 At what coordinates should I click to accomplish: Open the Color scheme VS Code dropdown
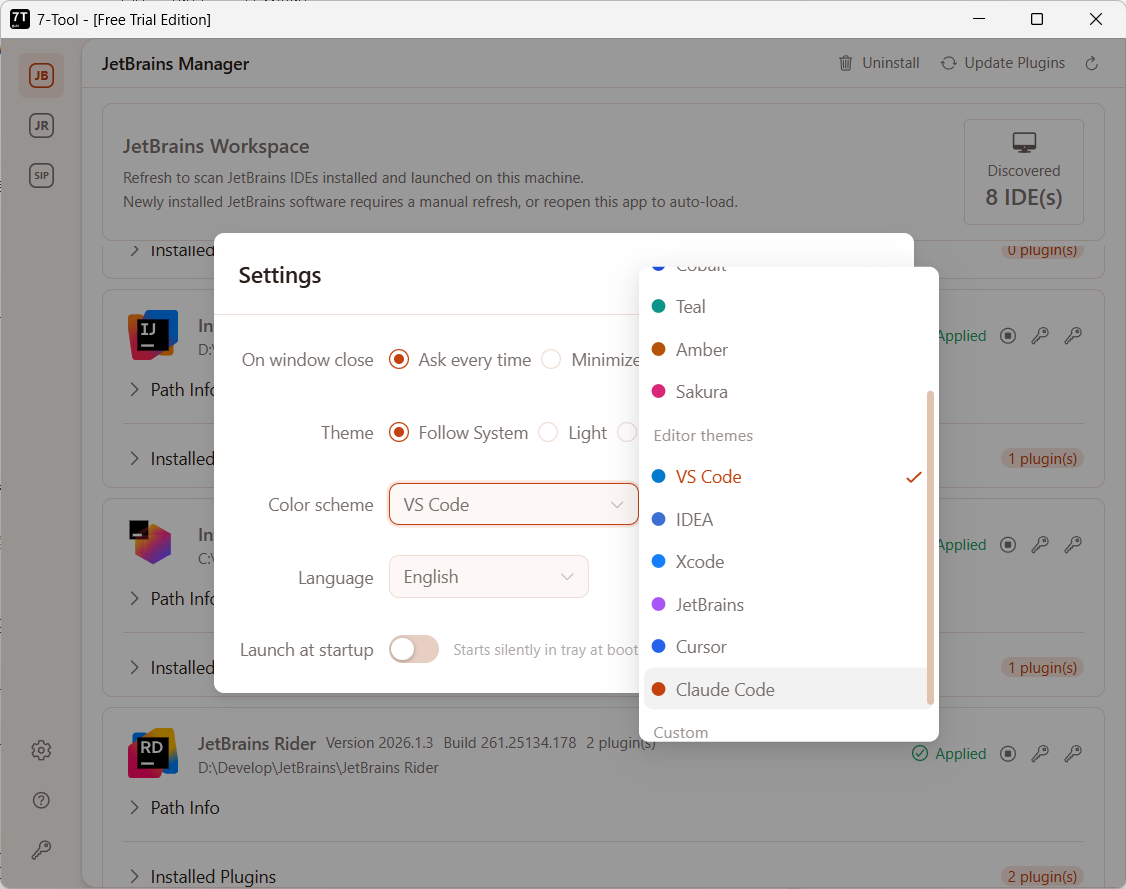tap(513, 504)
